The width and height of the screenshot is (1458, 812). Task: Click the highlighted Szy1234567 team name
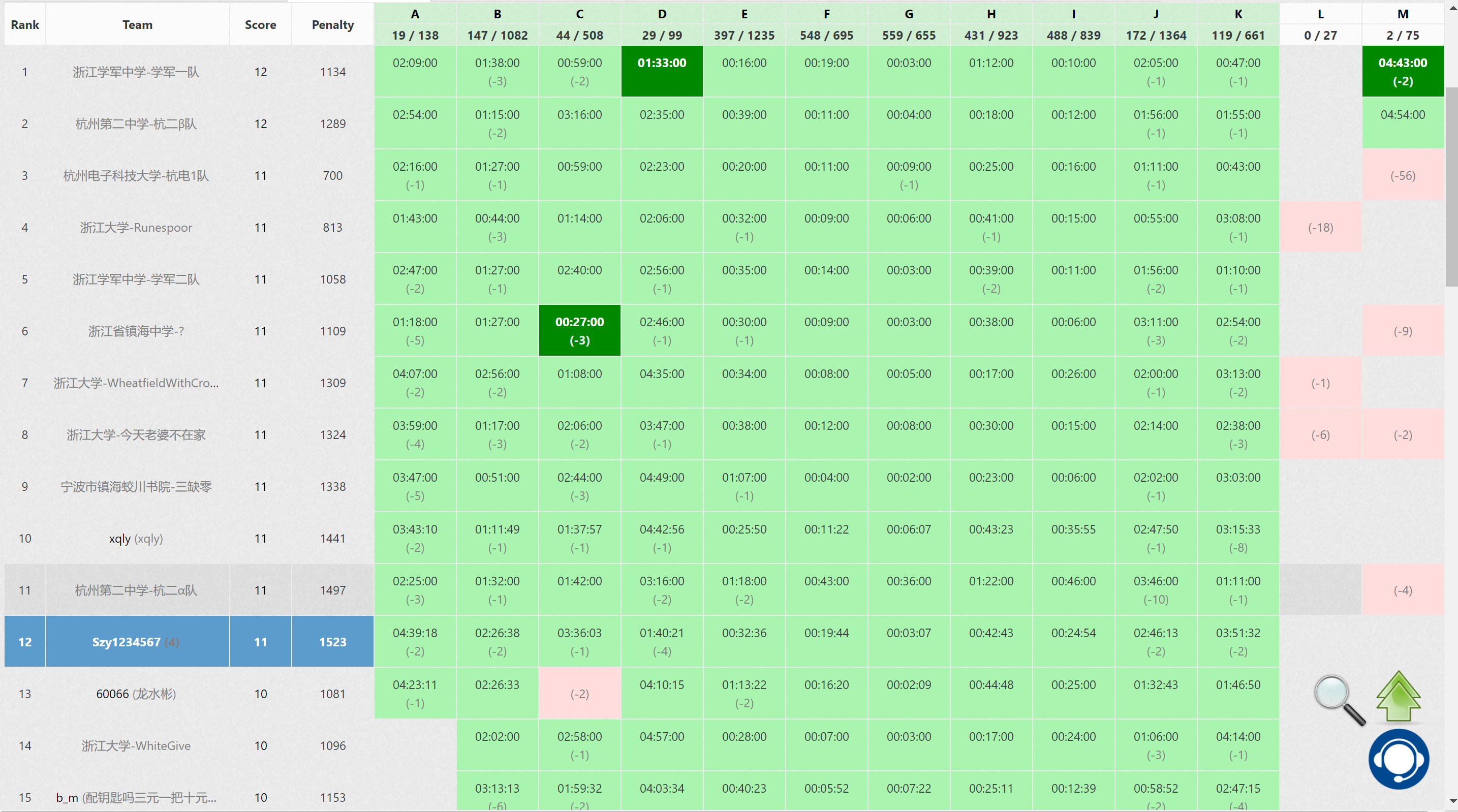[x=126, y=642]
